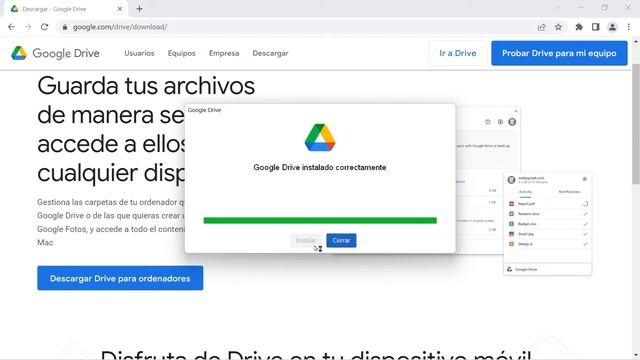Open the Empresa menu item

(224, 53)
